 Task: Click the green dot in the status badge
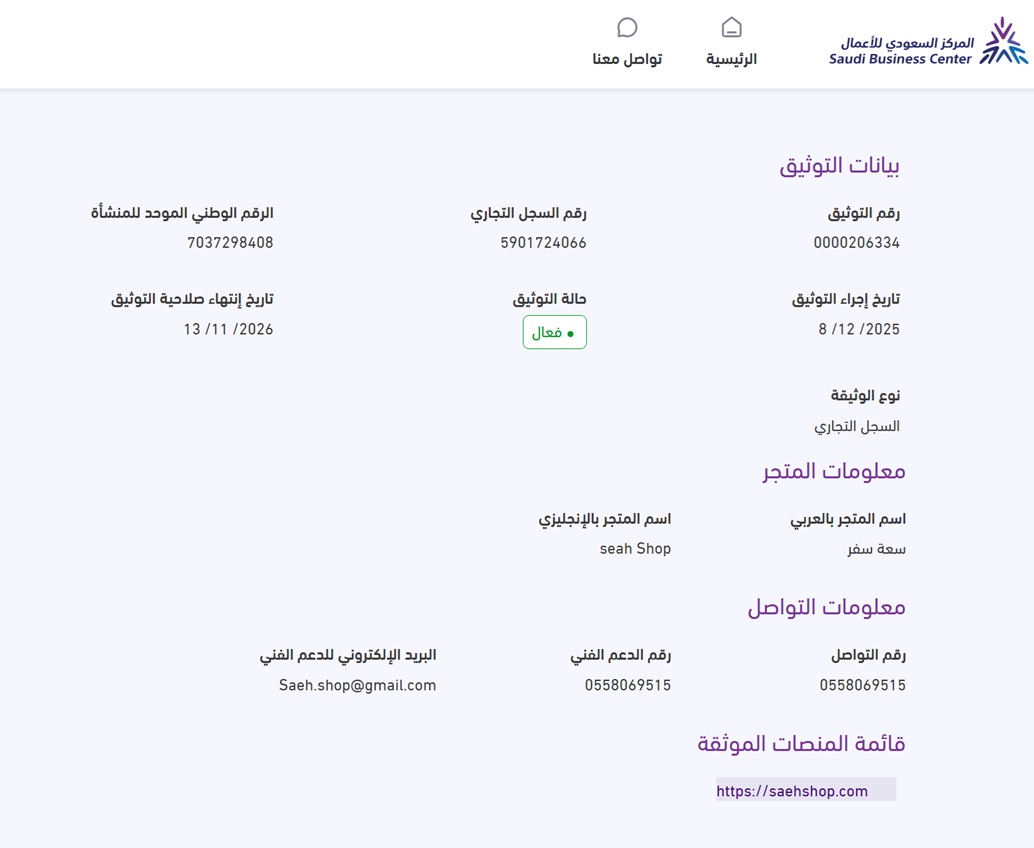pos(570,334)
